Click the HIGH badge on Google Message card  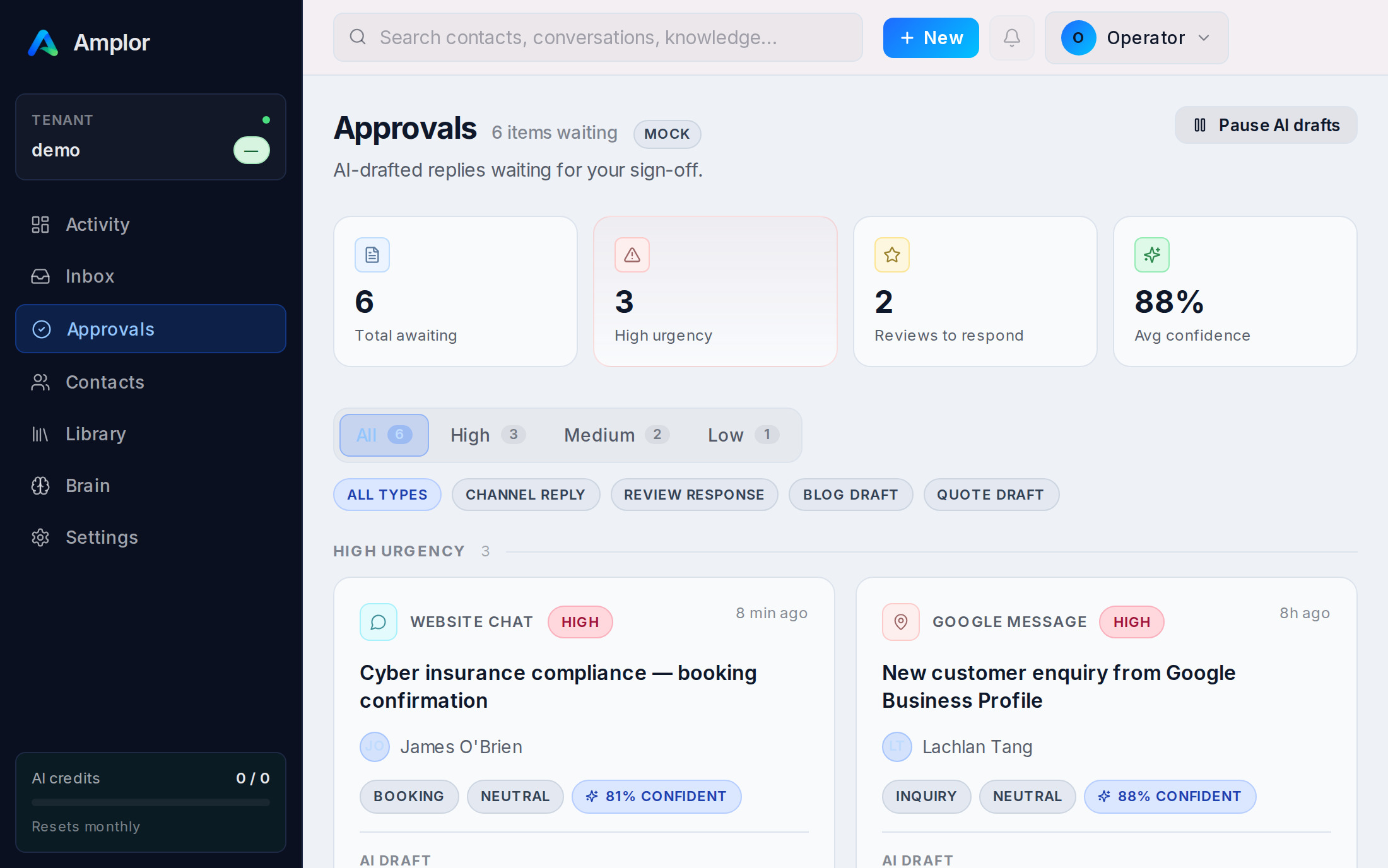[1132, 622]
